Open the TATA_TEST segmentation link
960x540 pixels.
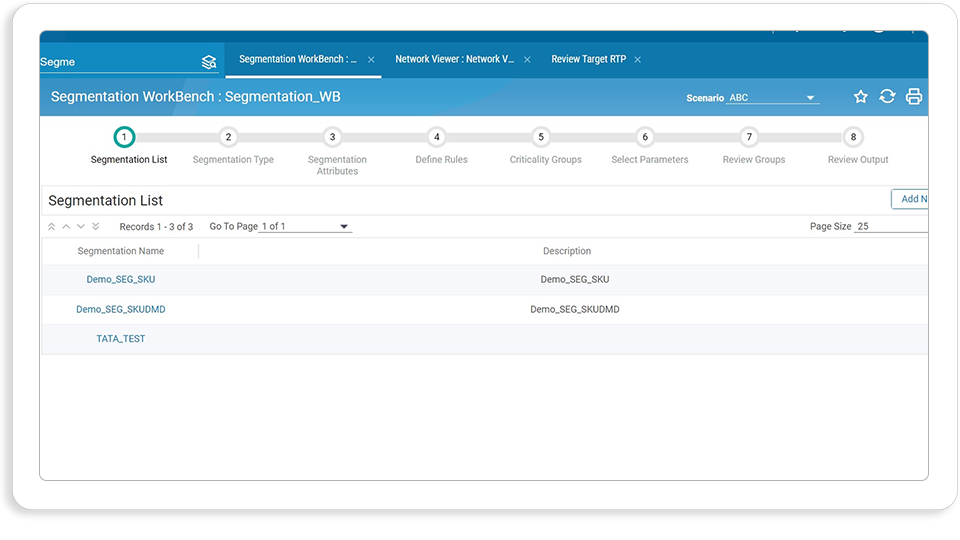[121, 339]
